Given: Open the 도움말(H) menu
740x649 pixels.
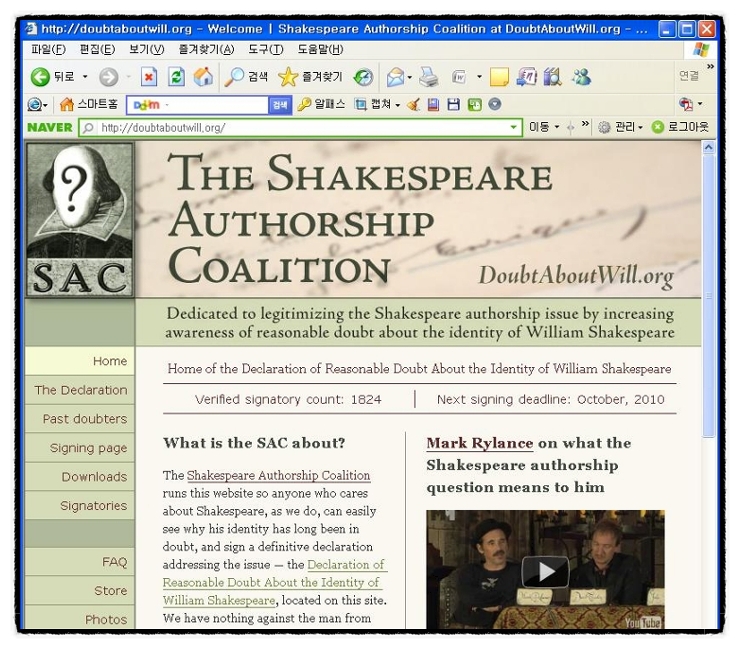Looking at the screenshot, I should click(320, 50).
